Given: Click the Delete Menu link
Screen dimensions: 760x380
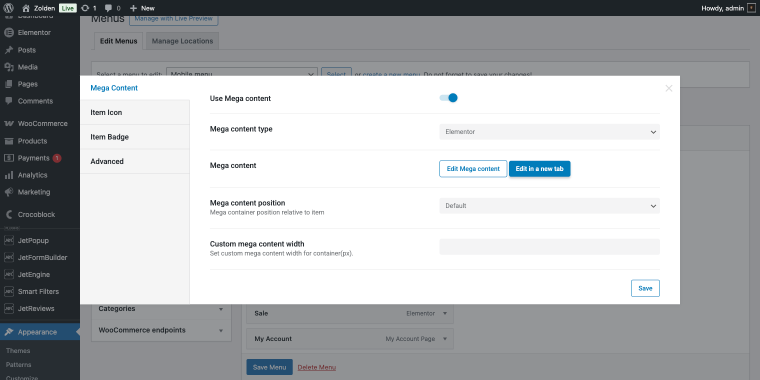Looking at the screenshot, I should (317, 367).
